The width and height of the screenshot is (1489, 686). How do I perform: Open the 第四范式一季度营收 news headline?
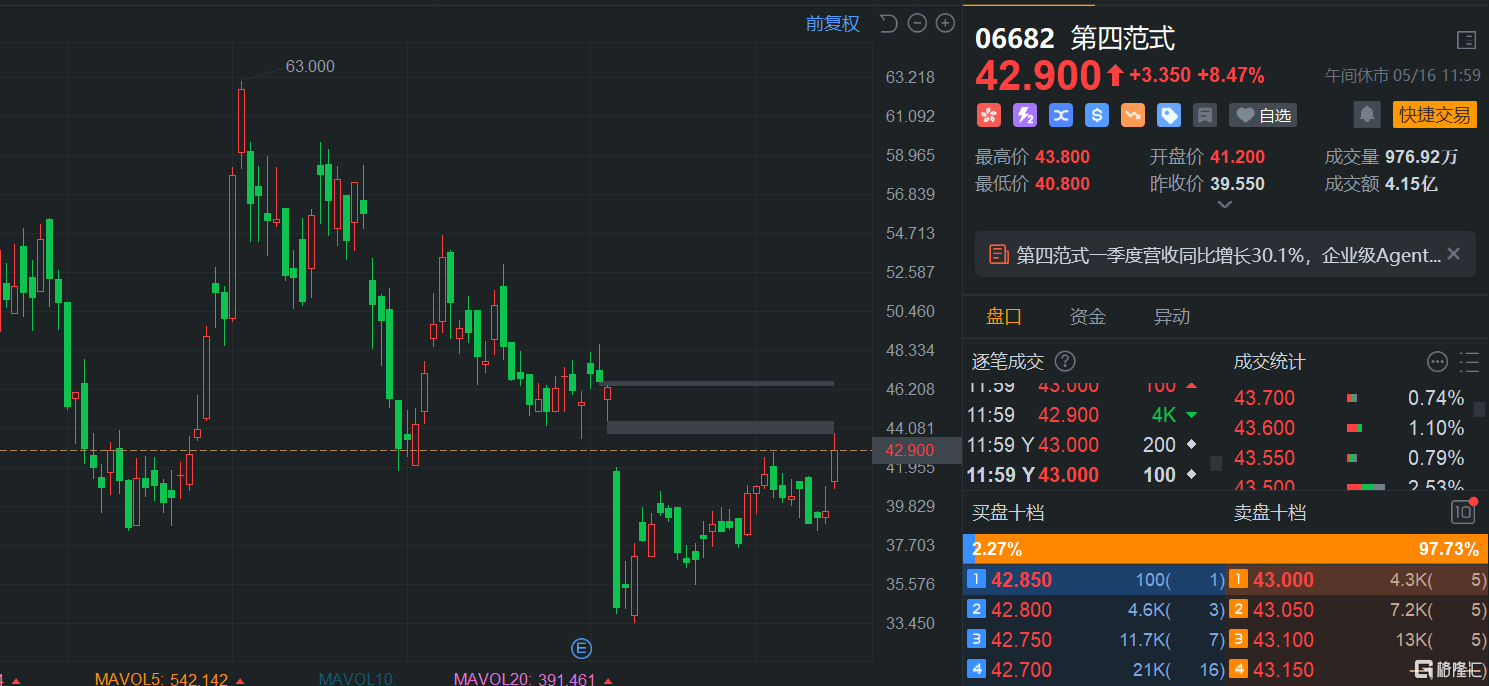tap(1229, 255)
